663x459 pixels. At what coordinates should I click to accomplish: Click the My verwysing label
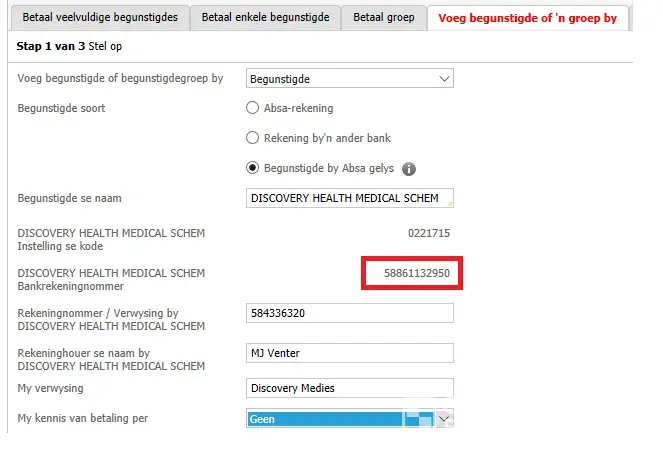click(50, 388)
